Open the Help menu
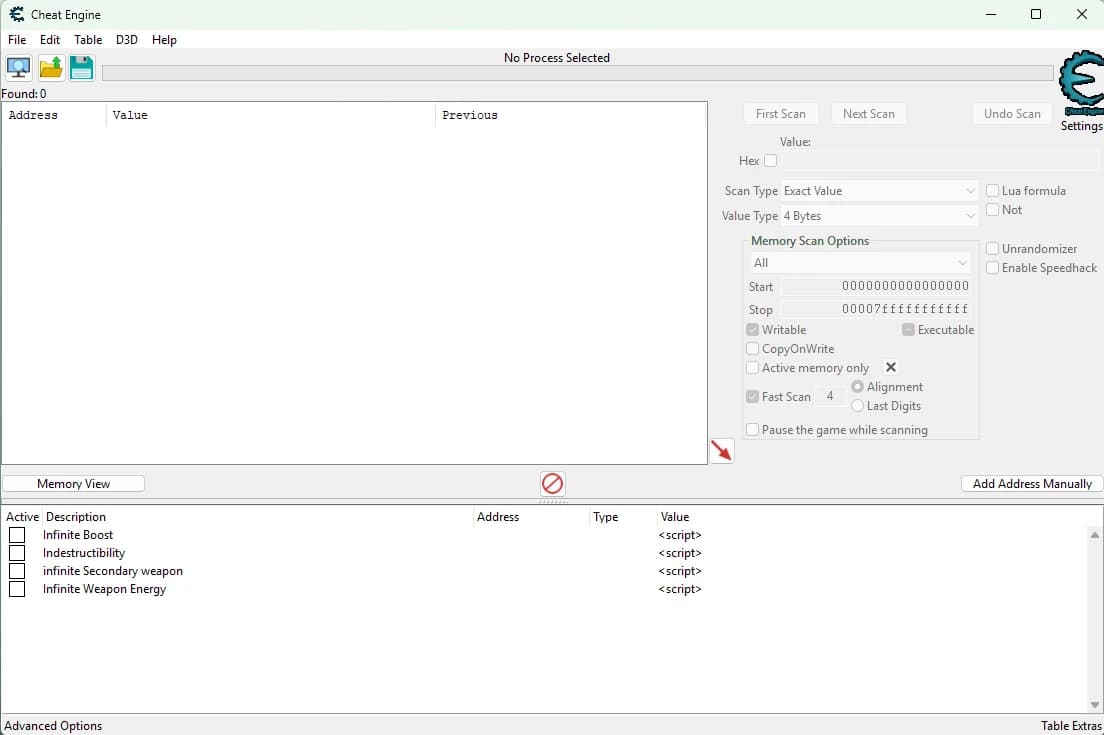This screenshot has width=1104, height=735. (164, 40)
